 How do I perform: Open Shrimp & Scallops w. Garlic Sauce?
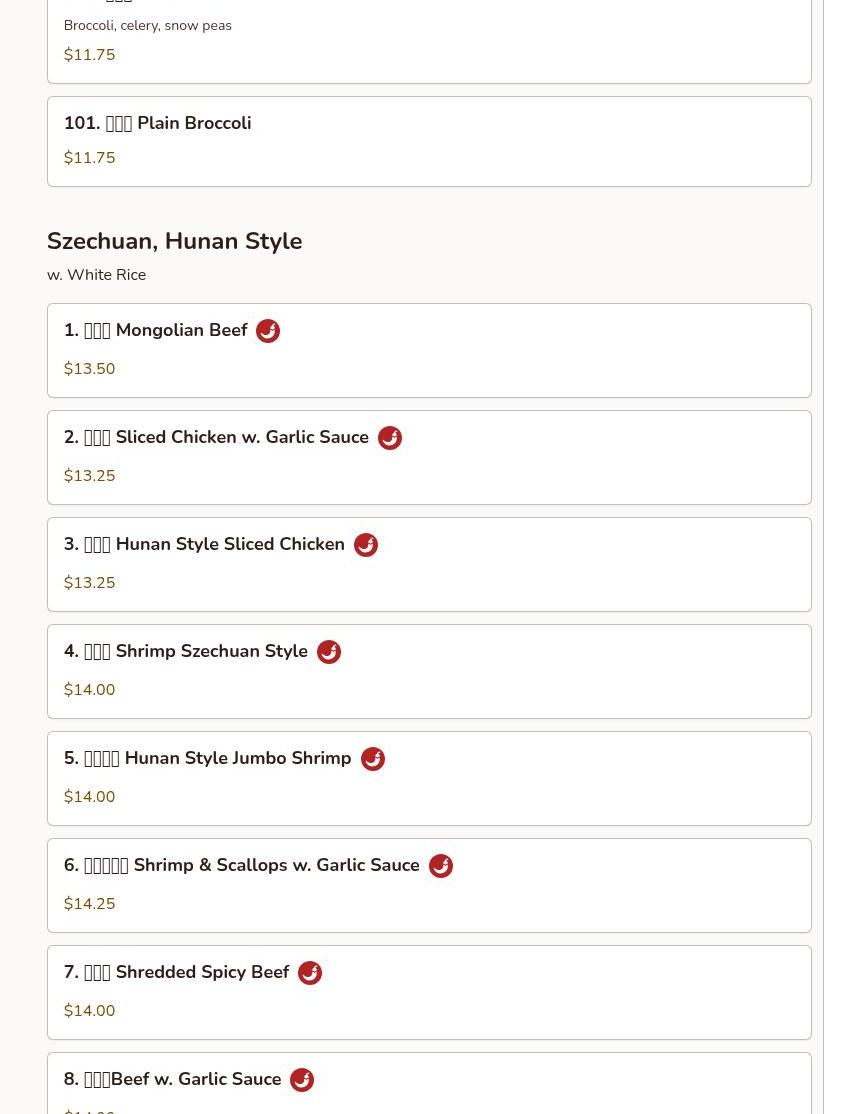click(241, 865)
